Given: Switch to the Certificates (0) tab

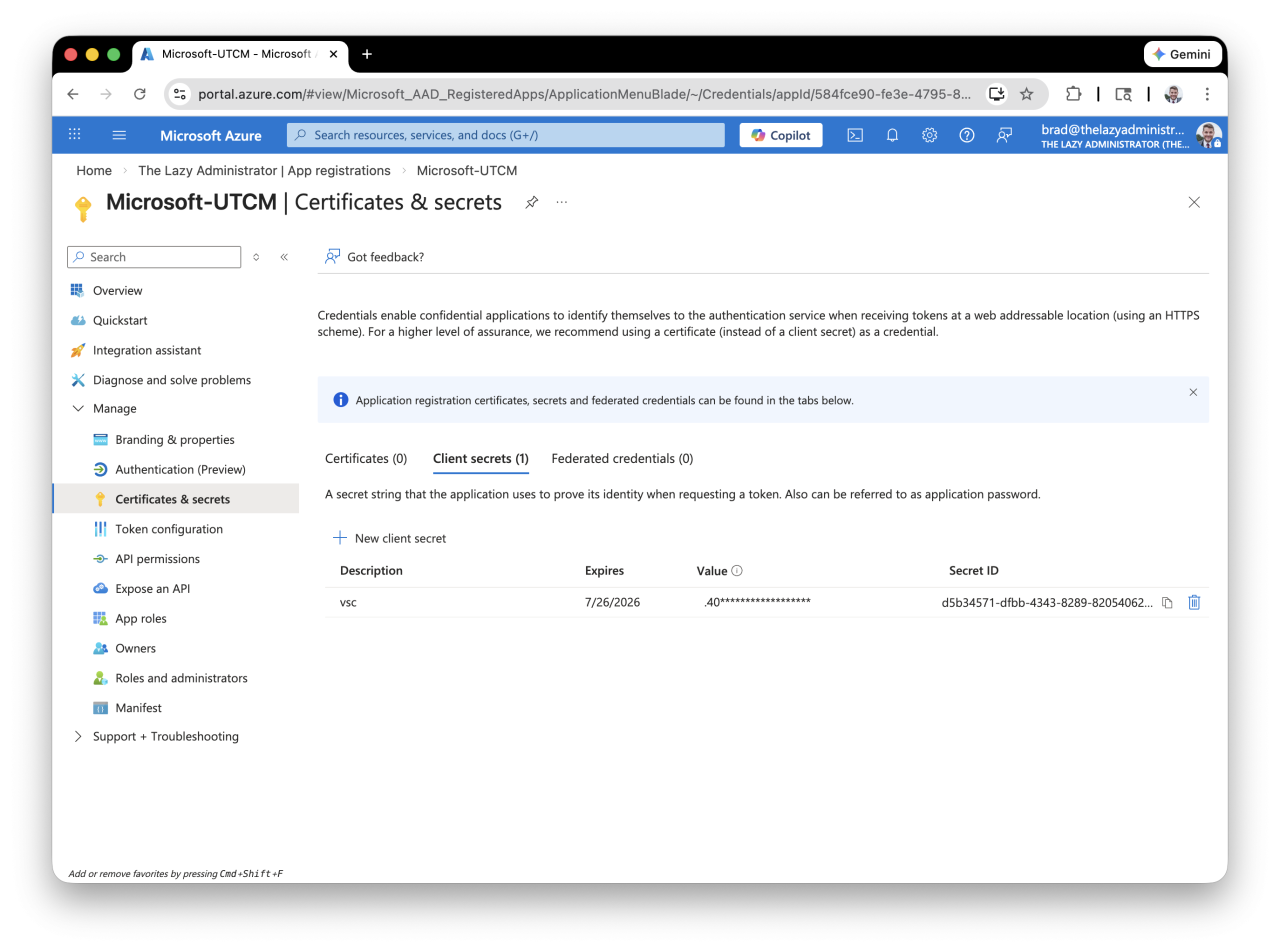Looking at the screenshot, I should [x=366, y=458].
